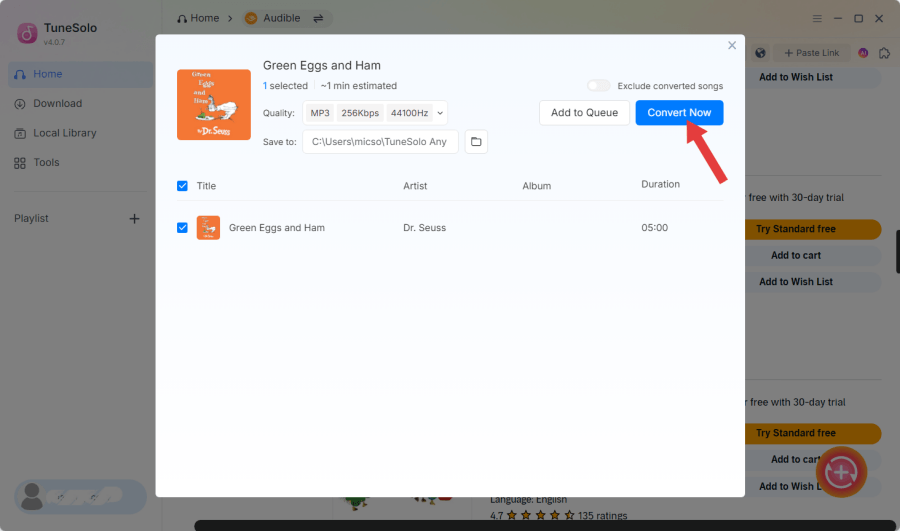Click the vertical scrollbar at right edge
Viewport: 900px width, 531px height.
(x=898, y=252)
